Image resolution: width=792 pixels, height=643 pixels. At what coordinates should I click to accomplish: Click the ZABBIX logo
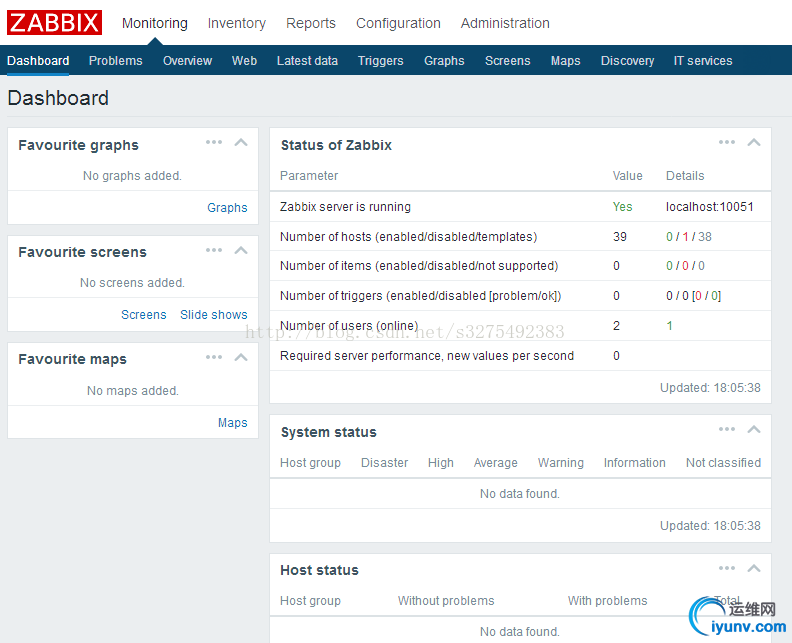pos(54,23)
